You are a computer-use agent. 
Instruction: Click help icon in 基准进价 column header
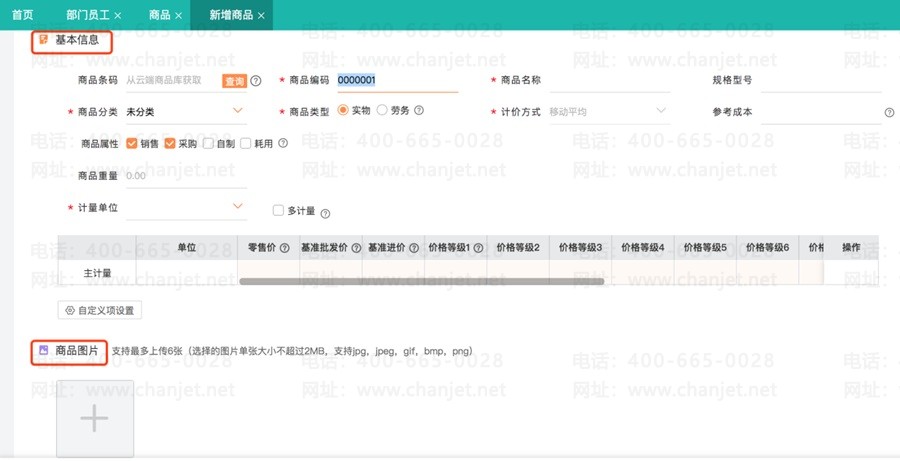click(x=413, y=248)
